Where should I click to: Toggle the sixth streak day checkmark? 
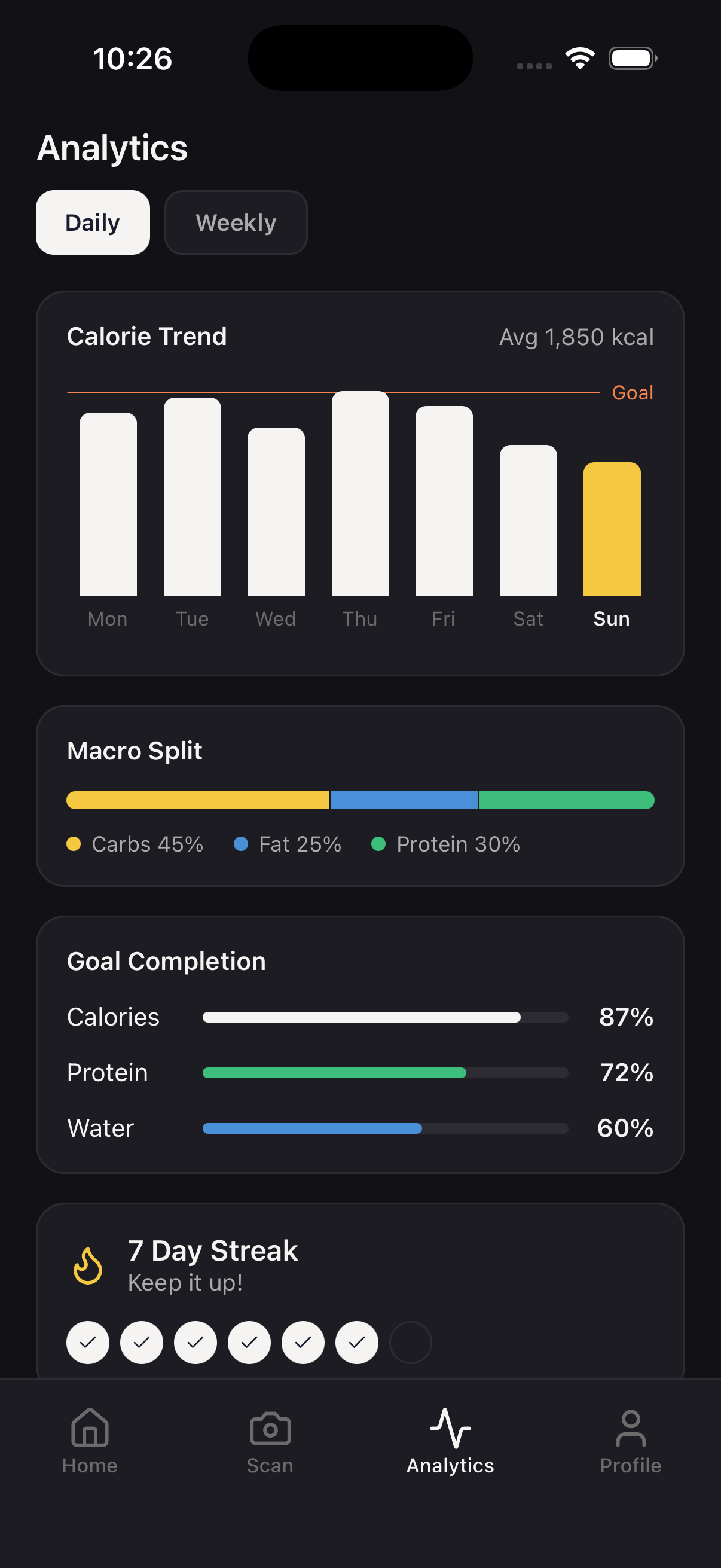click(x=356, y=1342)
